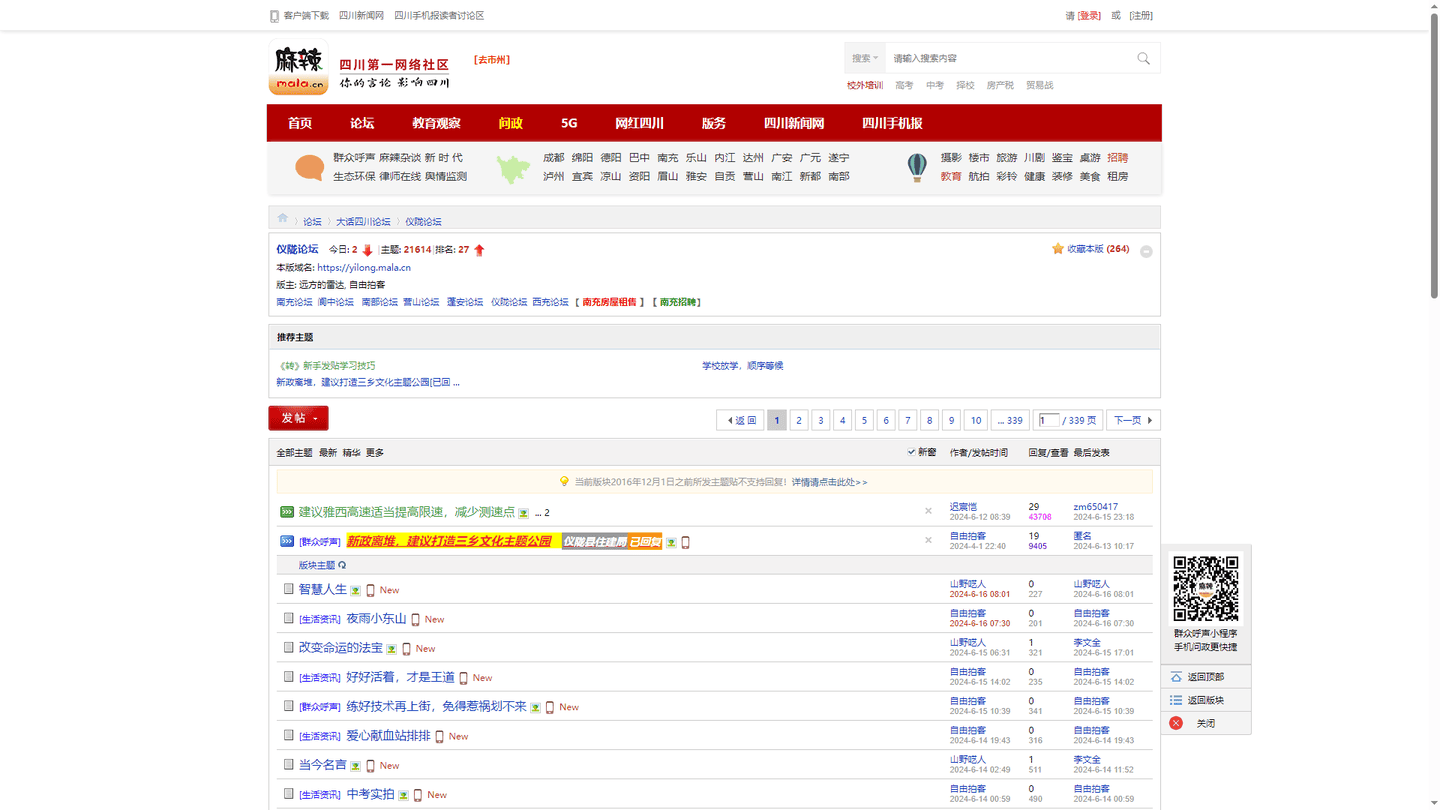The height and width of the screenshot is (810, 1440).
Task: Open the 网红四川 nav item
Action: click(x=639, y=123)
